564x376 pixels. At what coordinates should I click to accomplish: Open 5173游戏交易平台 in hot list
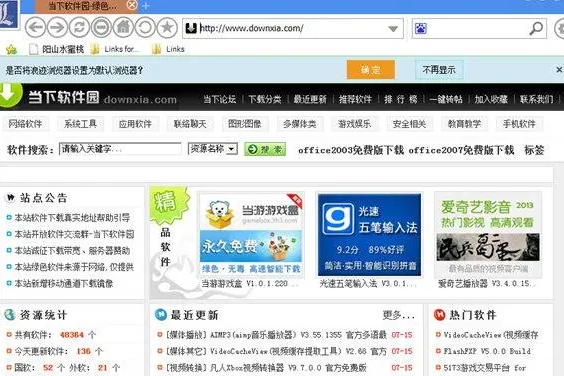(x=485, y=368)
